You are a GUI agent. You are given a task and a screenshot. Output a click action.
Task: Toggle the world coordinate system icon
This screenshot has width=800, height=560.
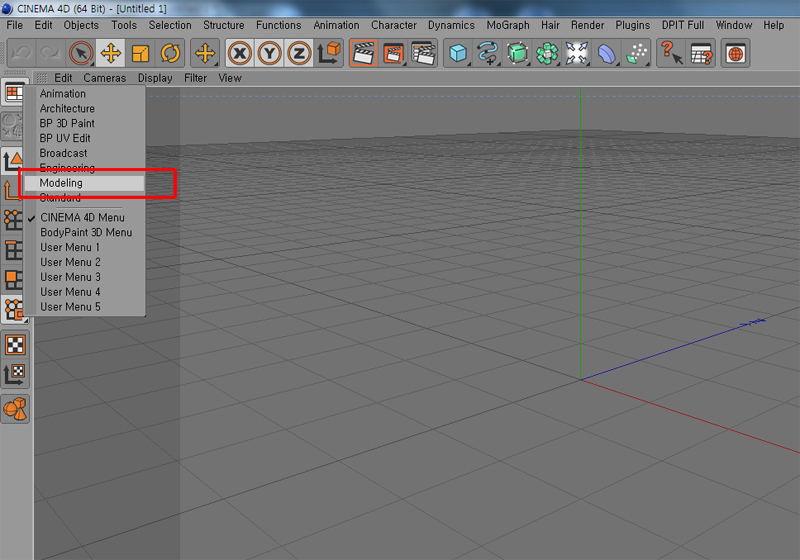[329, 53]
